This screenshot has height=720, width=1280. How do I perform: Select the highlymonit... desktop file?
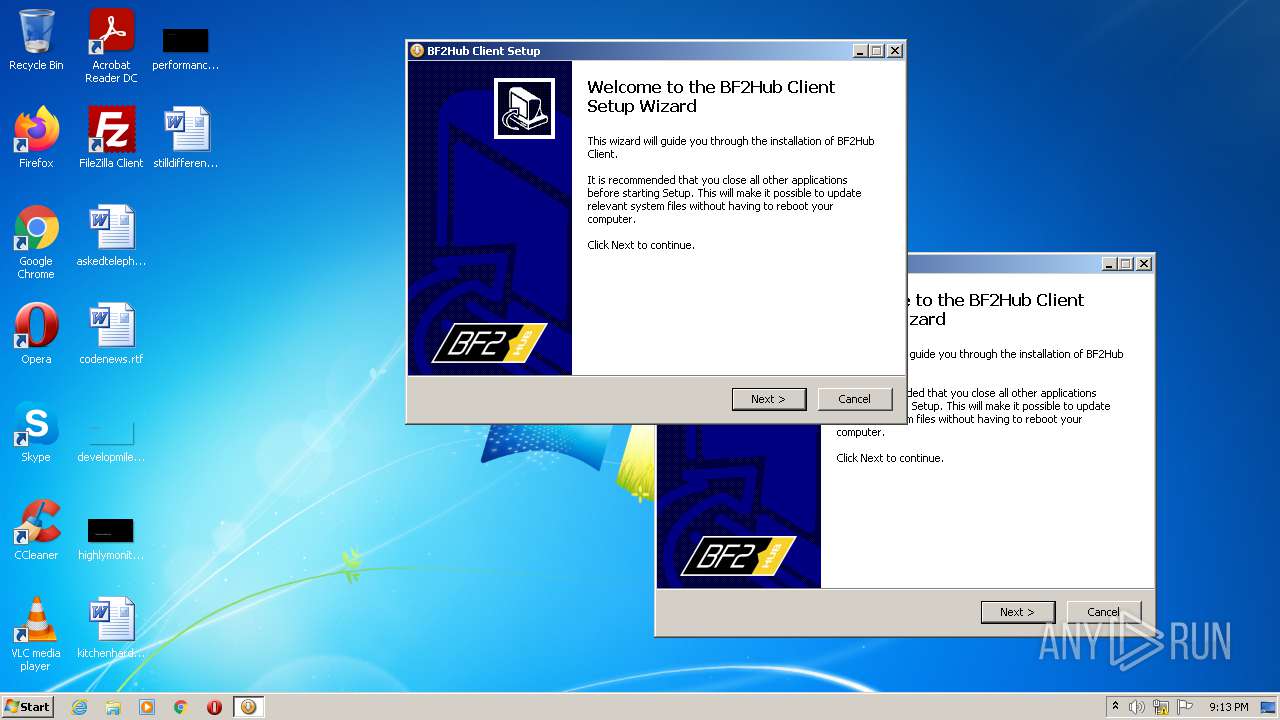[x=111, y=538]
